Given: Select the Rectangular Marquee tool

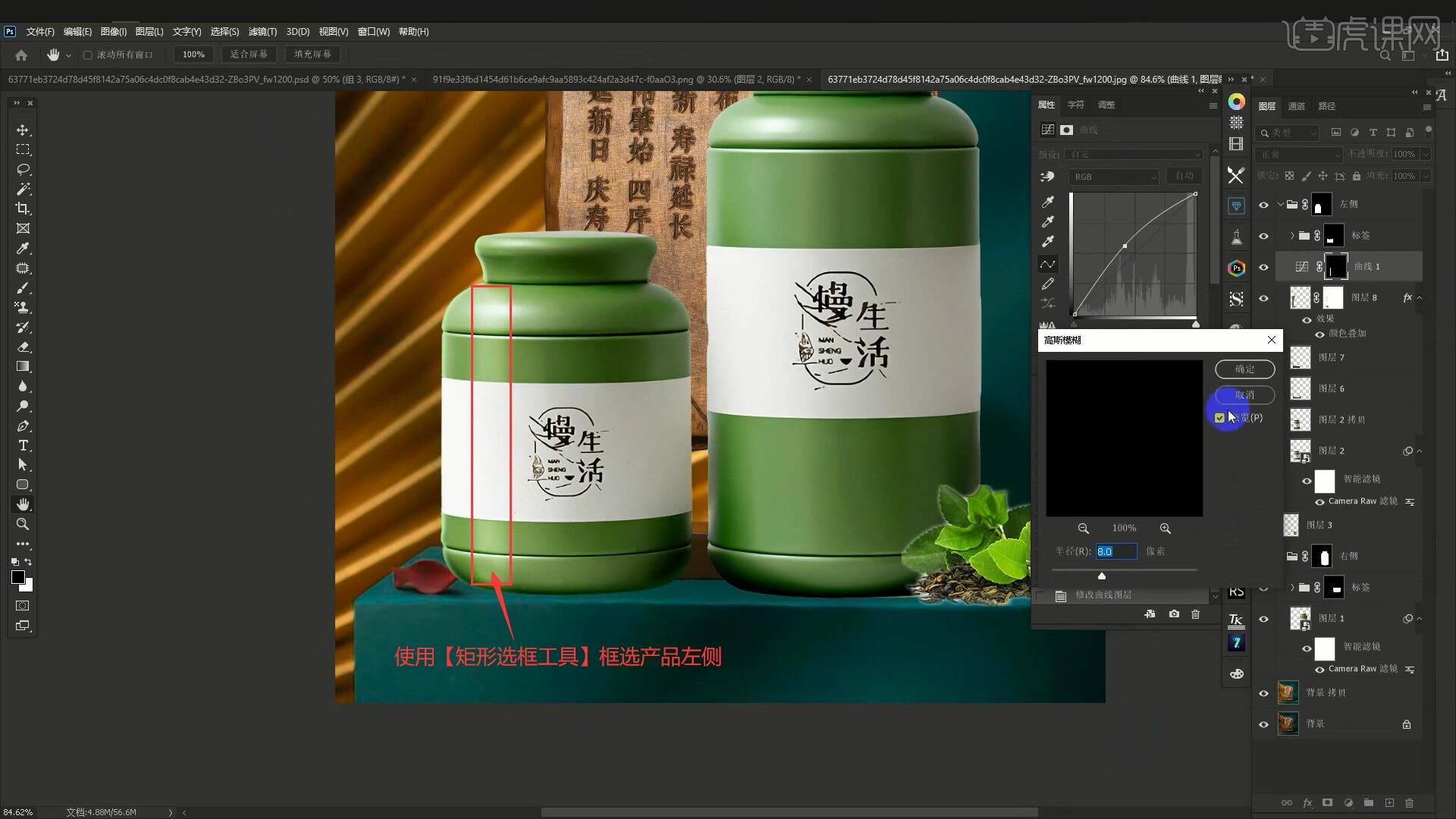Looking at the screenshot, I should click(x=23, y=149).
